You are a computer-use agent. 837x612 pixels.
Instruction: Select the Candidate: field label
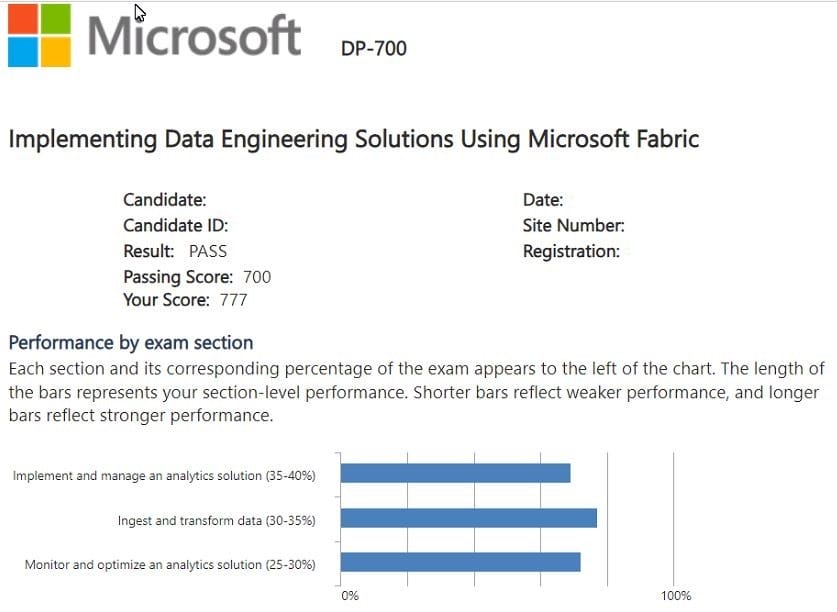point(165,200)
